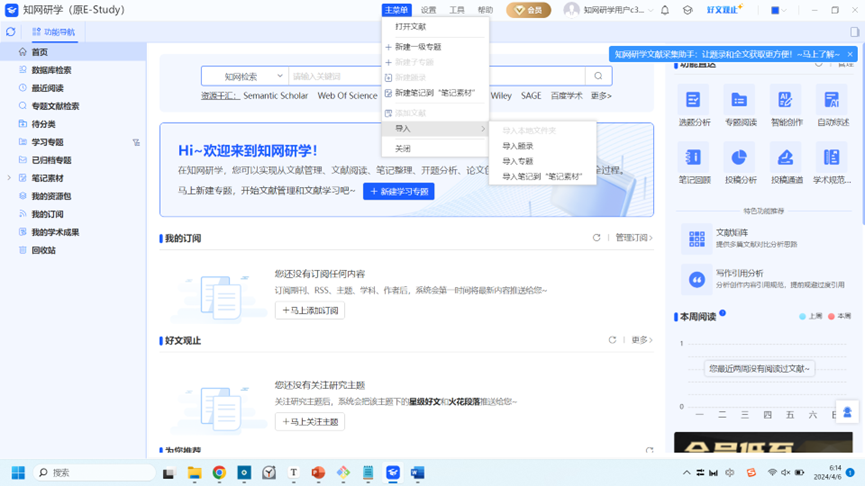The width and height of the screenshot is (865, 486).
Task: Open 学术规范 icon
Action: (x=832, y=158)
